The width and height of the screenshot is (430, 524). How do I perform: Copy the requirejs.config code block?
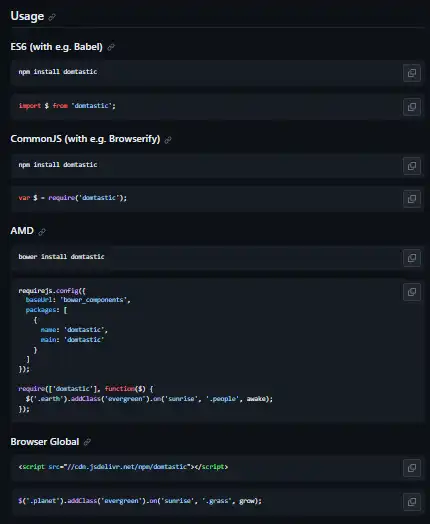pos(412,292)
